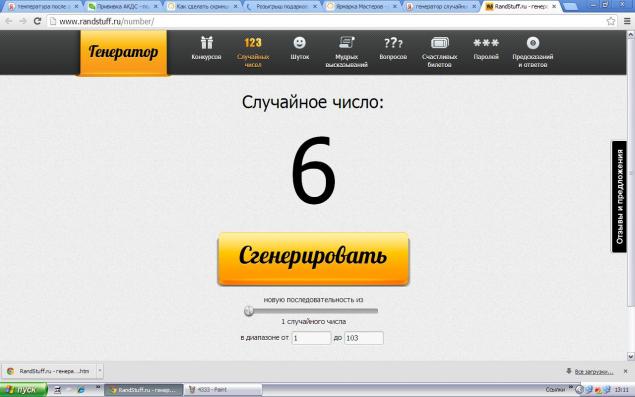Close the 'Прививка АКДС' tab
635x397 pixels.
155,6
